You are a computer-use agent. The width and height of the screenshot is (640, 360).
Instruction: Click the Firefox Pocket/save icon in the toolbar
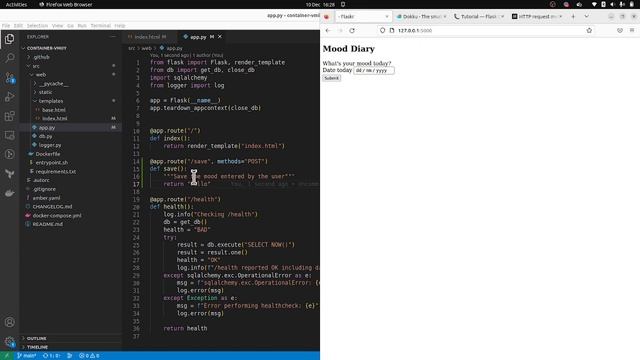[620, 30]
